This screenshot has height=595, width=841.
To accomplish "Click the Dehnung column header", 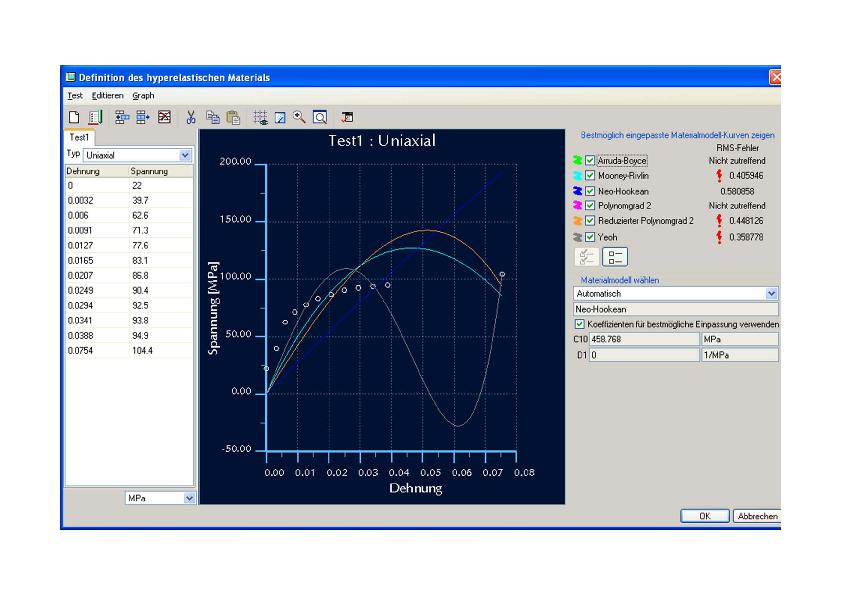I will [x=97, y=171].
